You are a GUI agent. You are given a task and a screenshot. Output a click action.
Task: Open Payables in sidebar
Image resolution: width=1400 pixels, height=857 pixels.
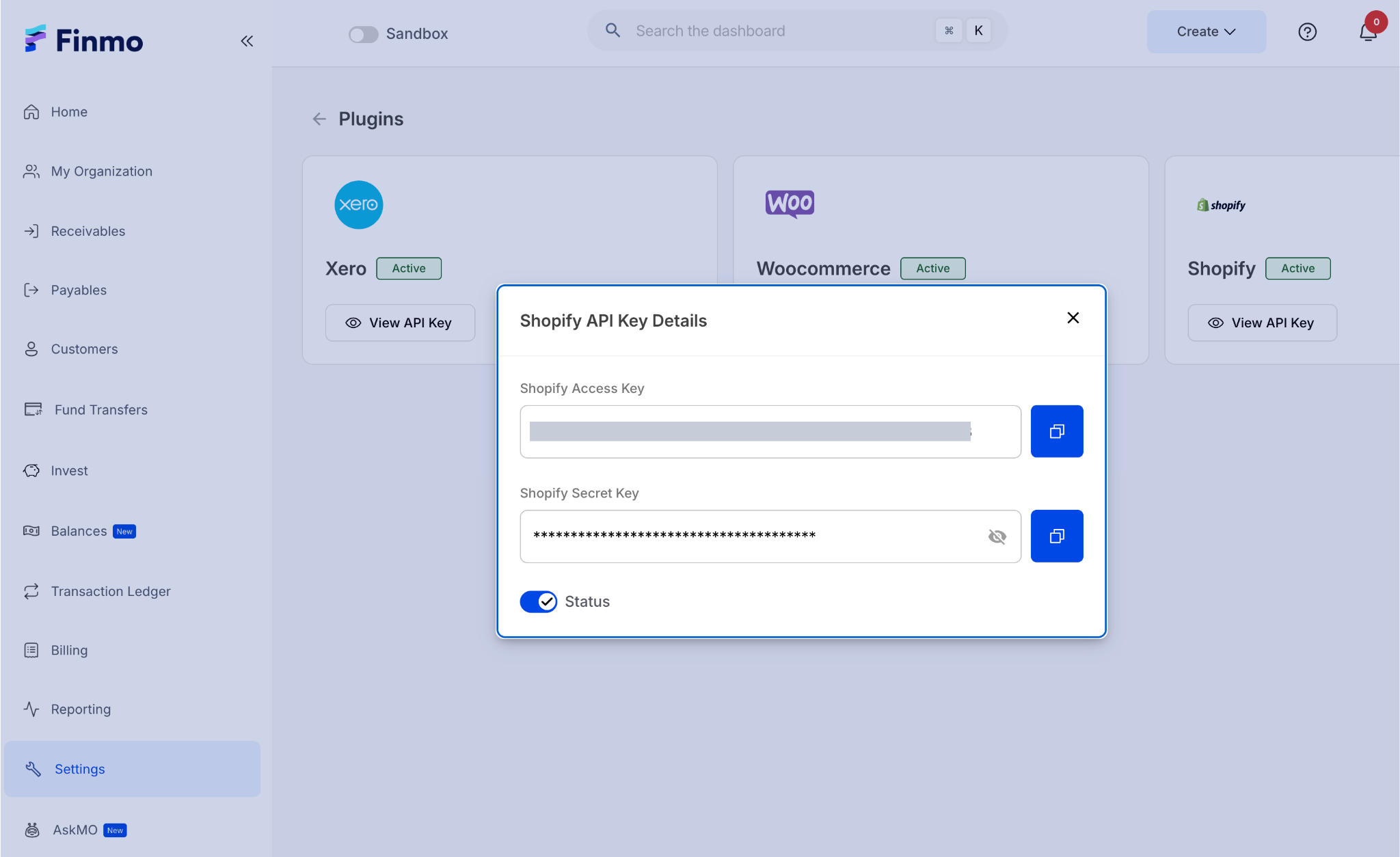(132, 290)
